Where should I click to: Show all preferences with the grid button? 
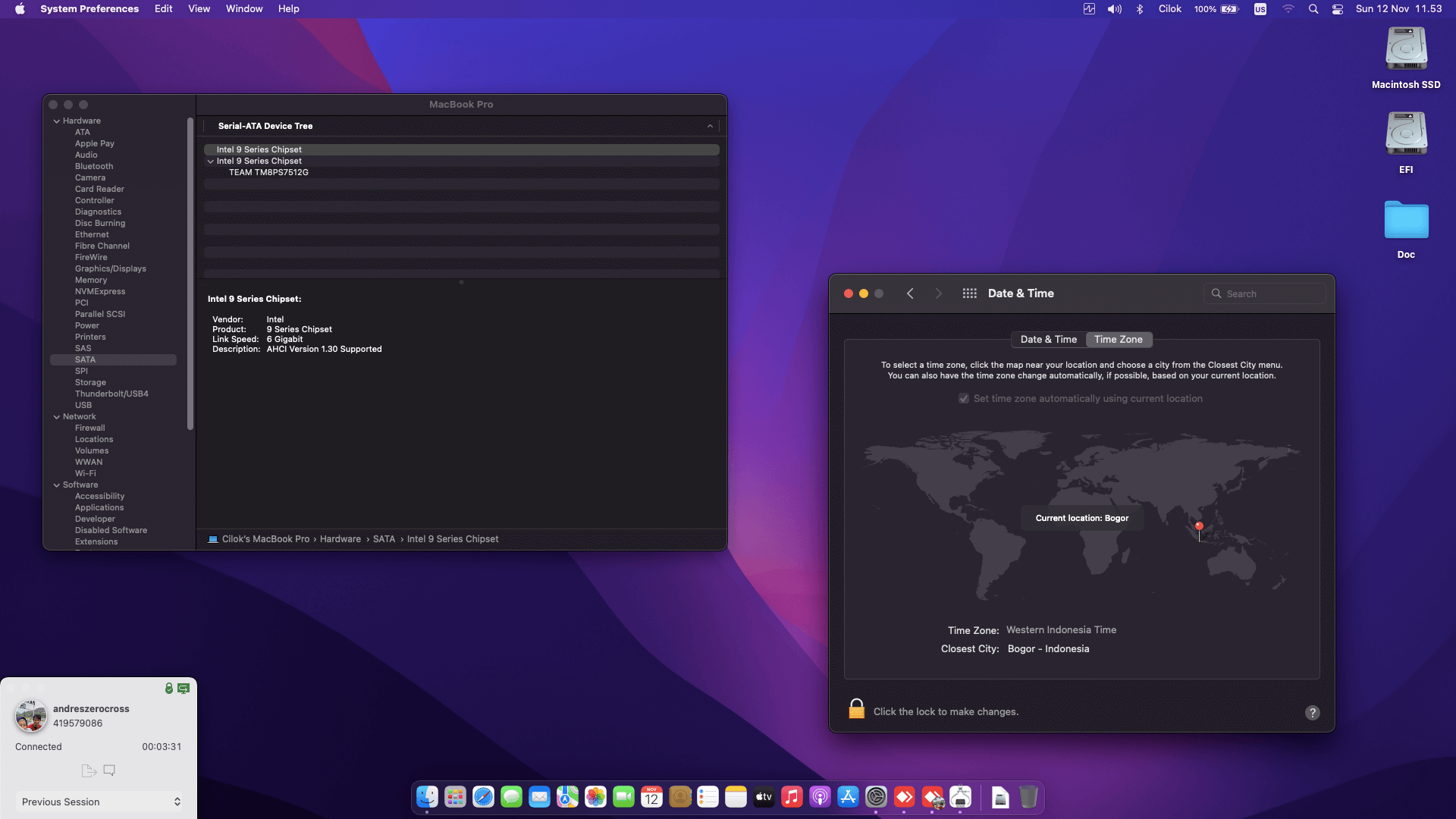969,293
